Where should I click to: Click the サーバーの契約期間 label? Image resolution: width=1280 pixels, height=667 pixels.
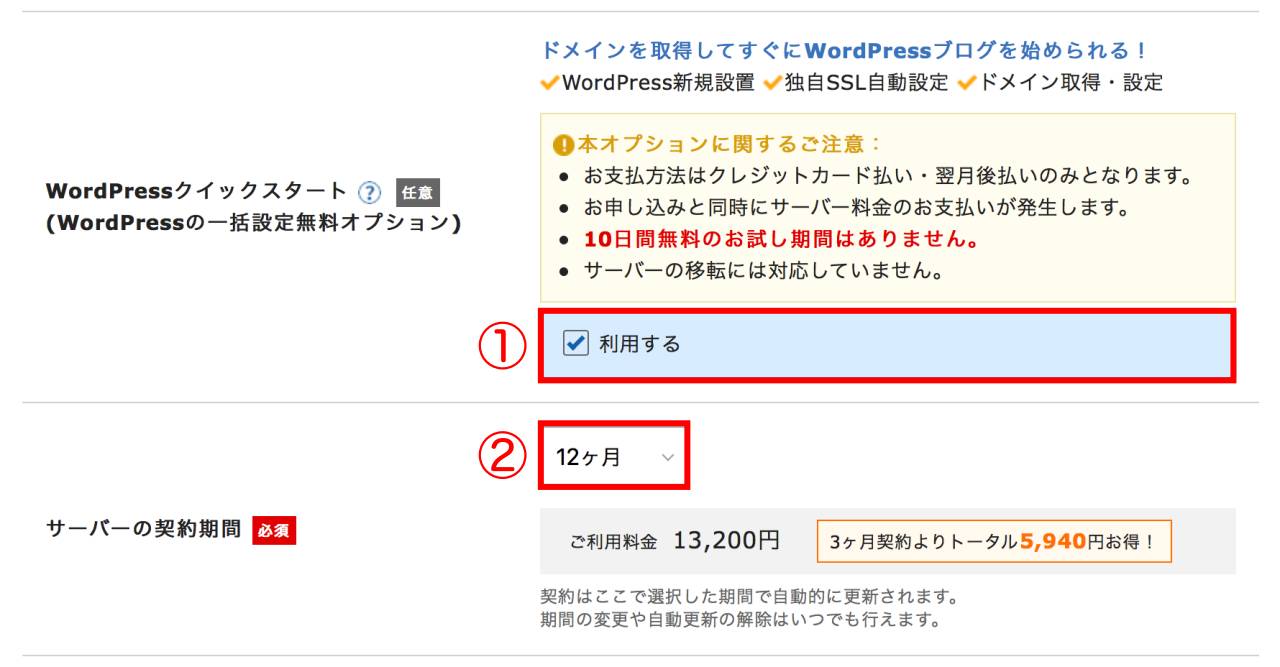(144, 530)
